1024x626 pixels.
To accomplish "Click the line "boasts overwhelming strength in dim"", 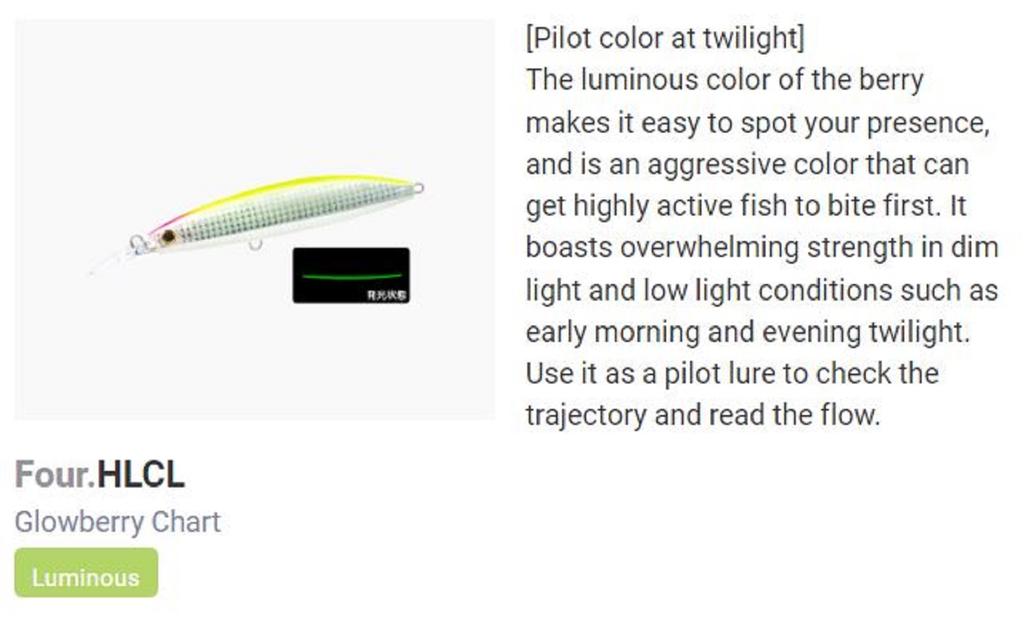I will [761, 247].
